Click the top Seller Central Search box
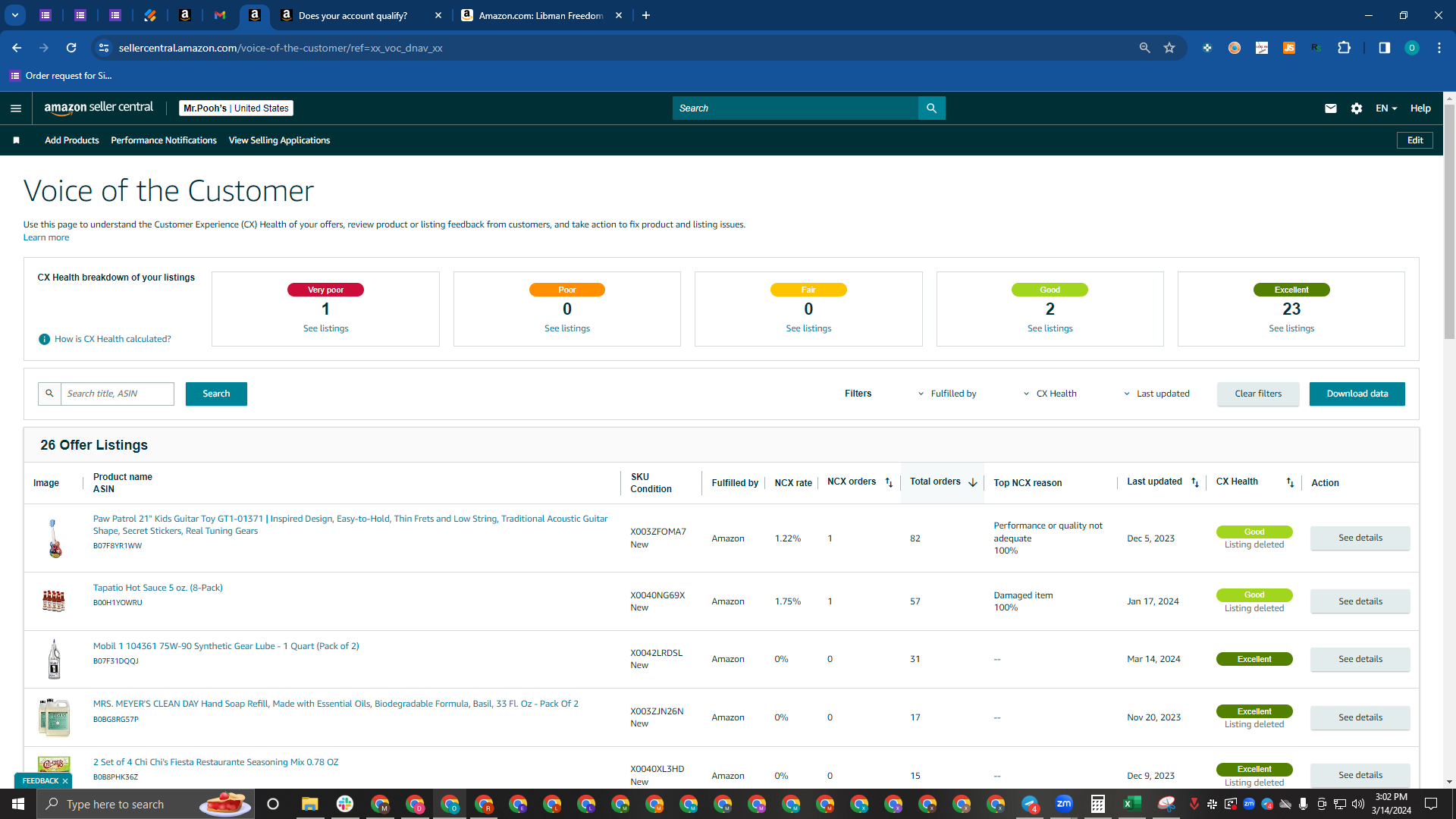The image size is (1456, 819). 795,108
